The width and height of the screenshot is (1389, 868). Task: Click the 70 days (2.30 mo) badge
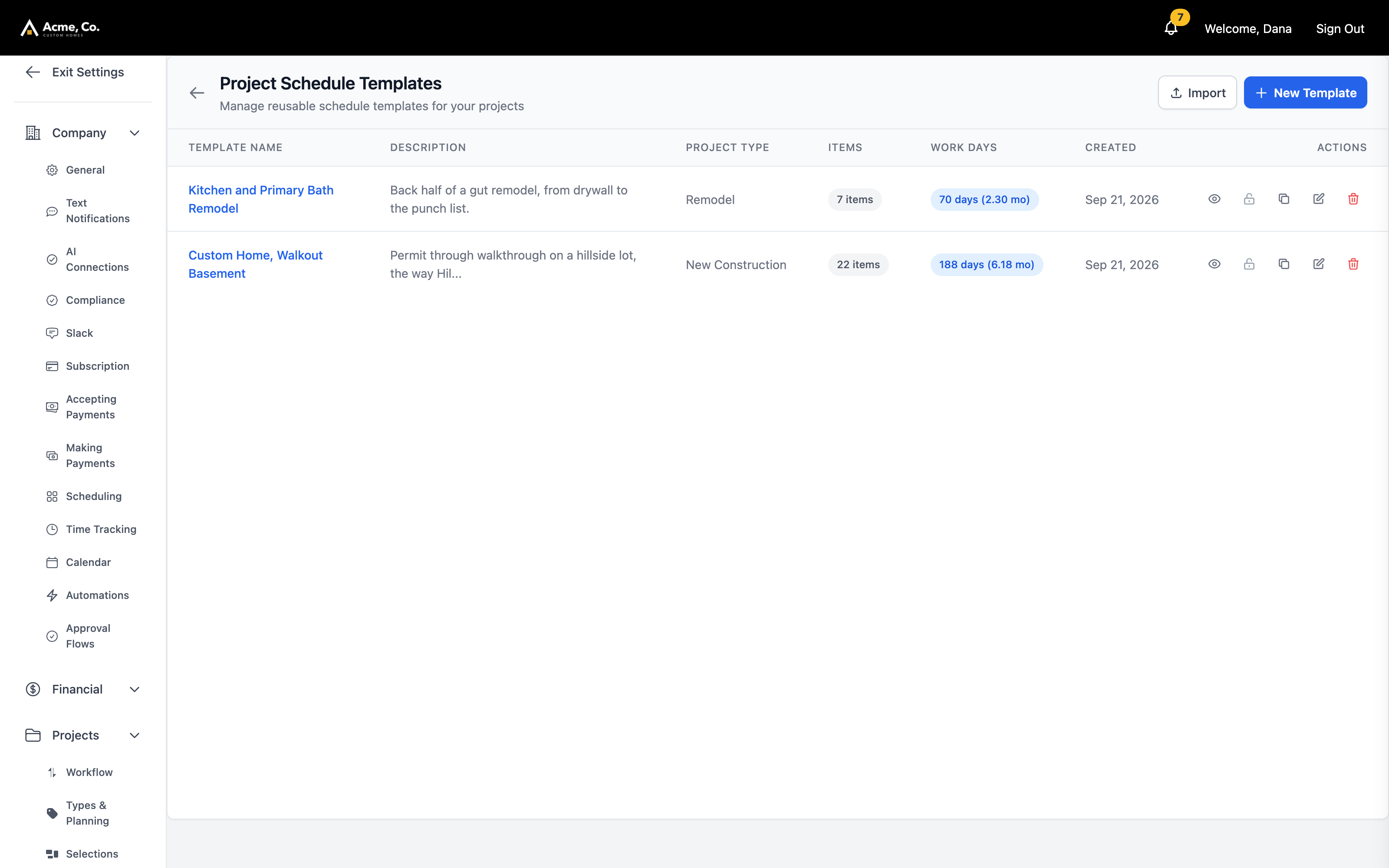(984, 200)
